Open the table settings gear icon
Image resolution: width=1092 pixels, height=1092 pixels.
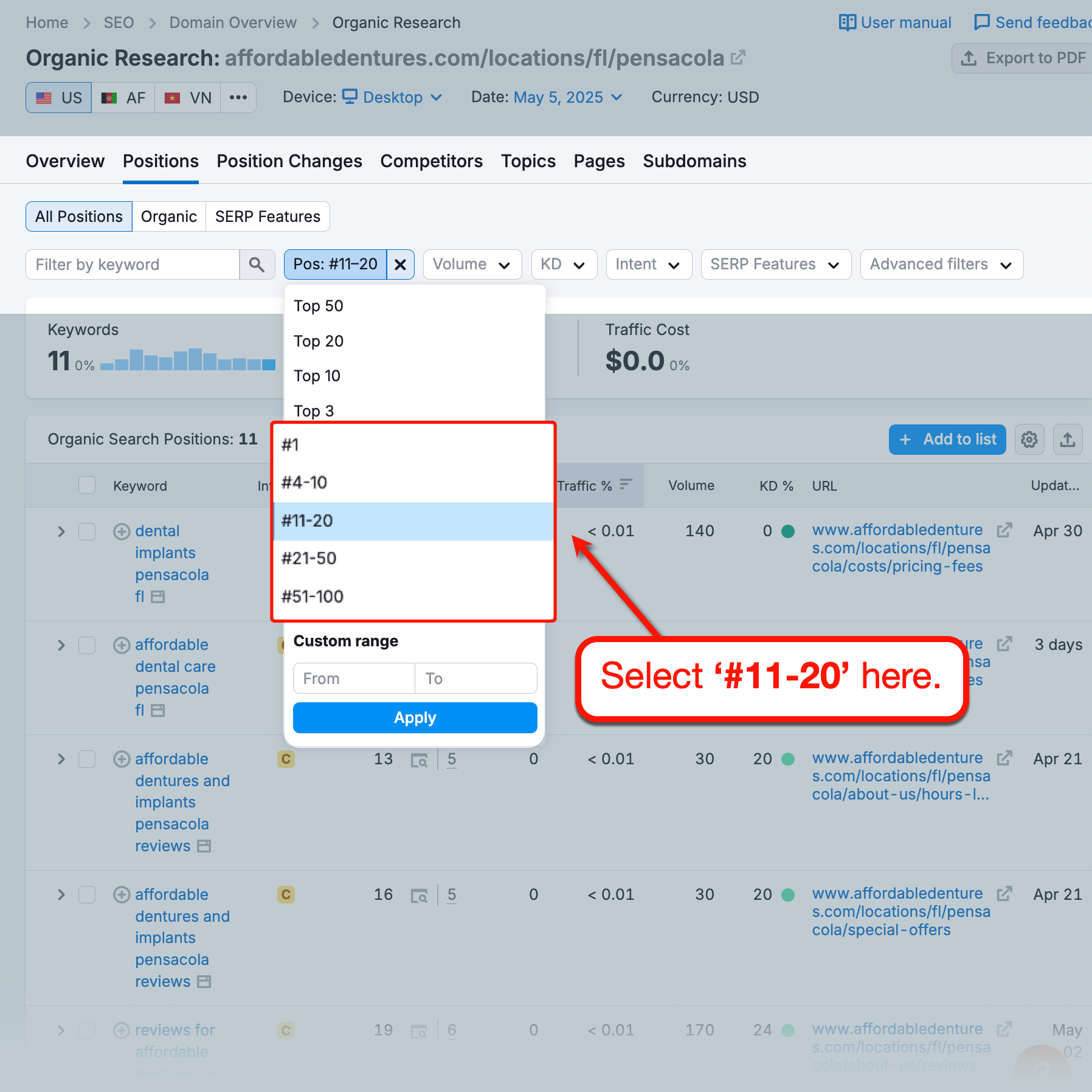(x=1029, y=439)
